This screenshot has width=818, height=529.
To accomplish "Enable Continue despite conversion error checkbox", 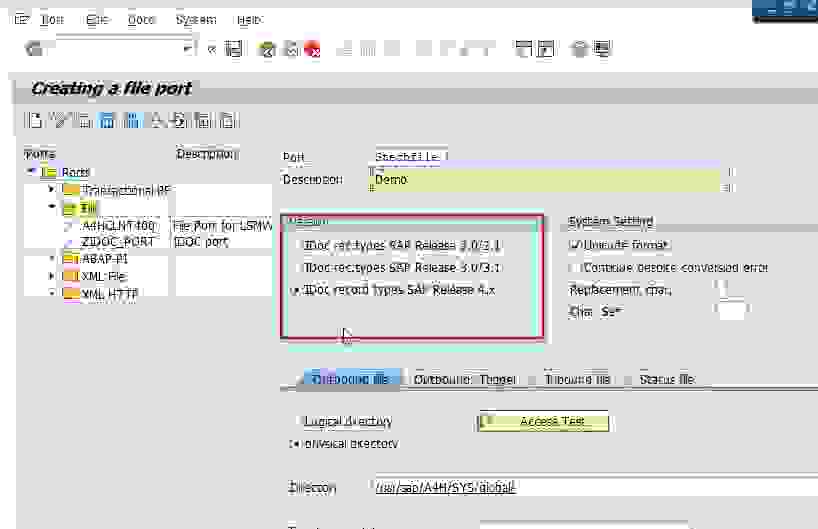I will (574, 268).
